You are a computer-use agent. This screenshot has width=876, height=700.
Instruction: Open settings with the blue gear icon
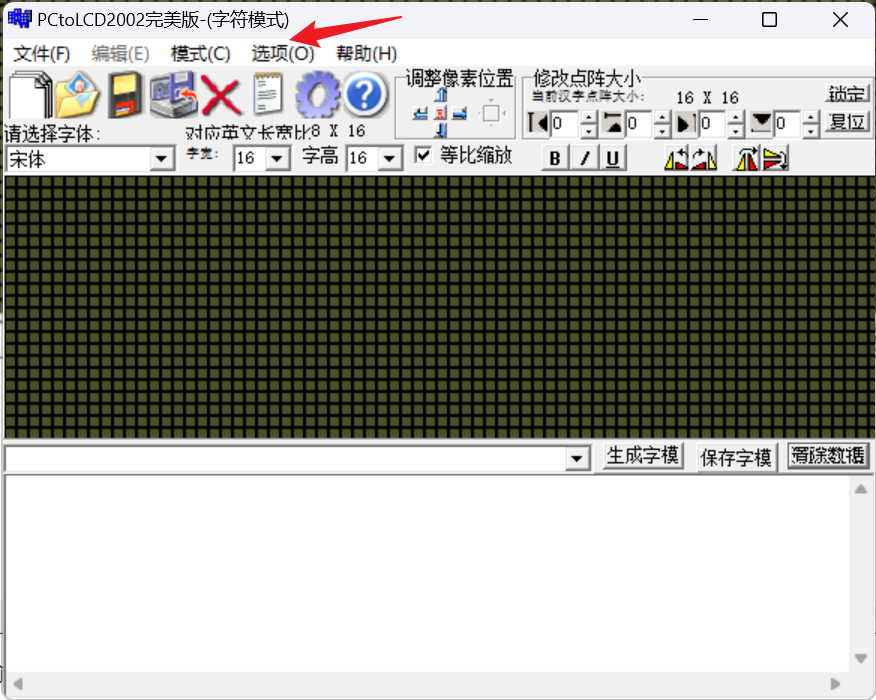(317, 95)
